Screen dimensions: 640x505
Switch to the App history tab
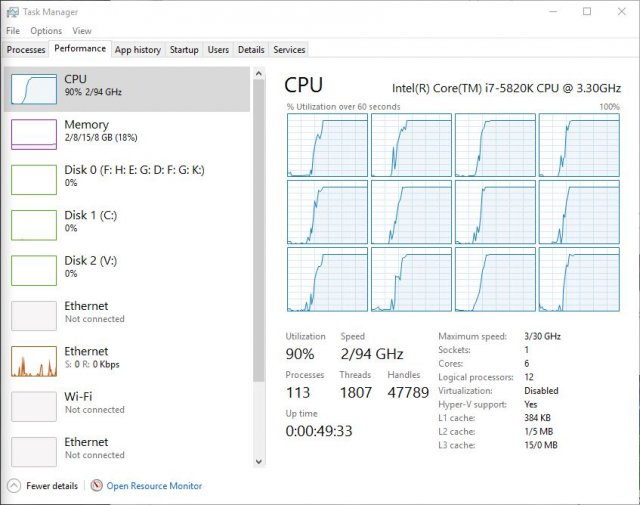tap(137, 49)
